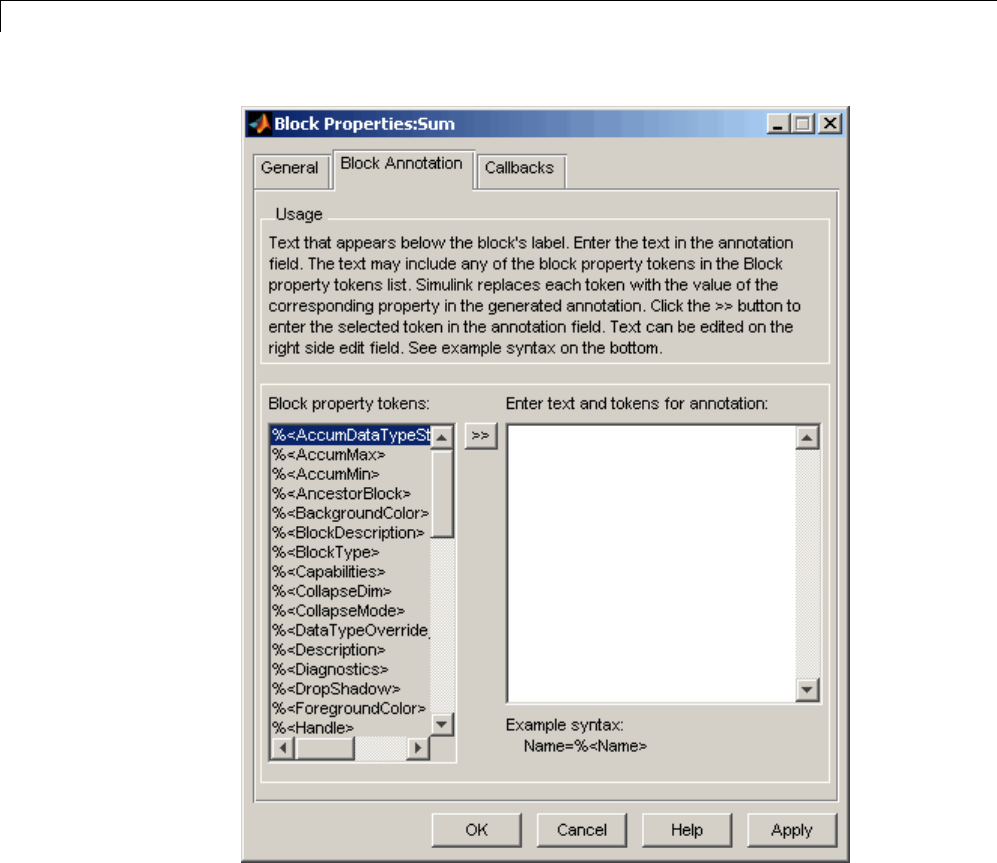Viewport: 997px width, 863px height.
Task: Cancel the Block Properties dialog
Action: pyautogui.click(x=582, y=830)
